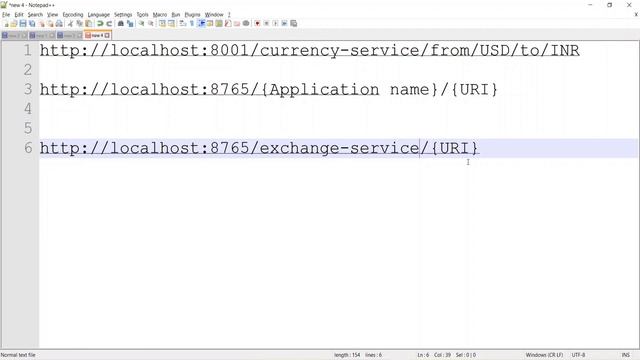Open the View menu

pyautogui.click(x=52, y=15)
